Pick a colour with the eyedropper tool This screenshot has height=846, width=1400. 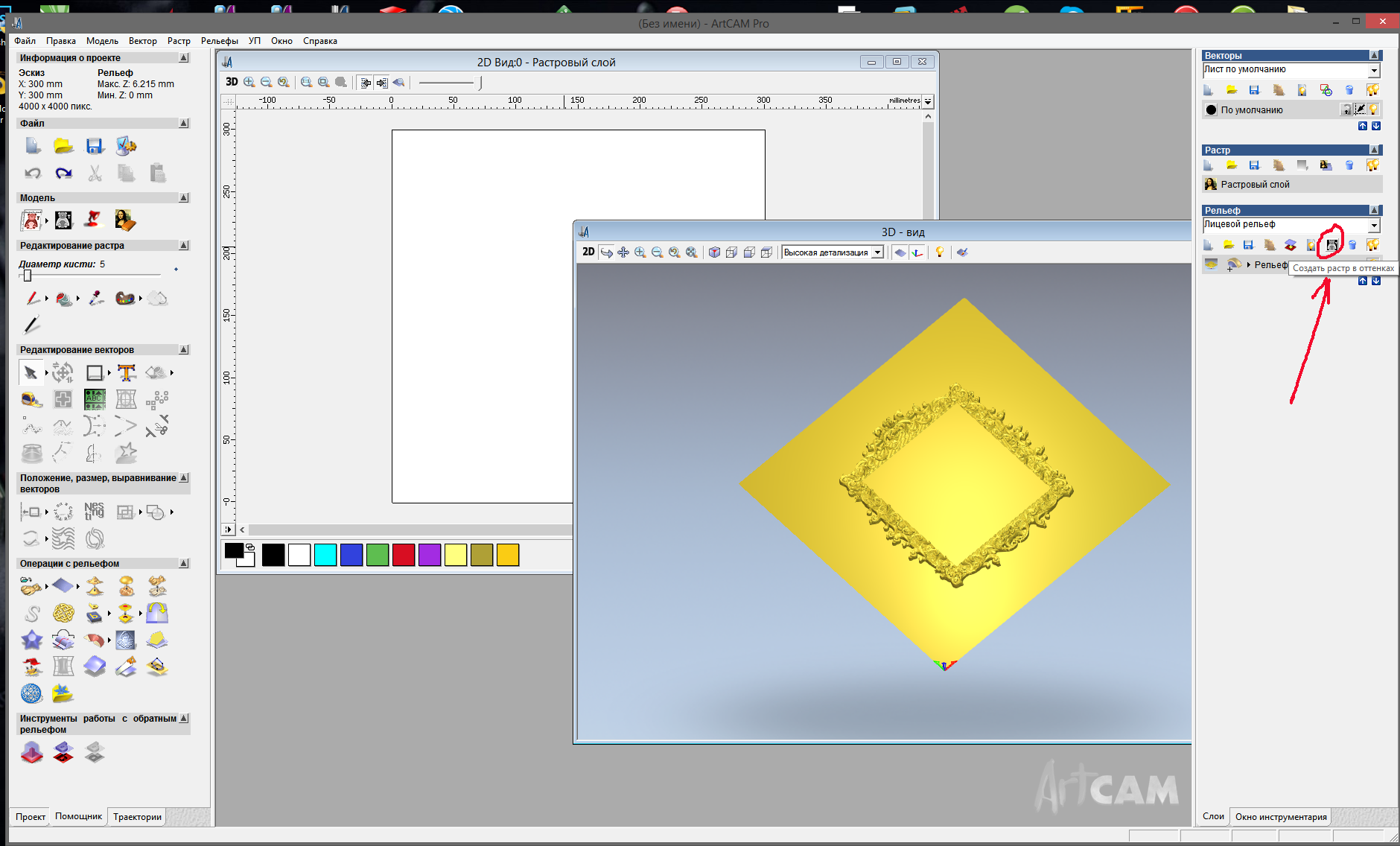(x=95, y=299)
